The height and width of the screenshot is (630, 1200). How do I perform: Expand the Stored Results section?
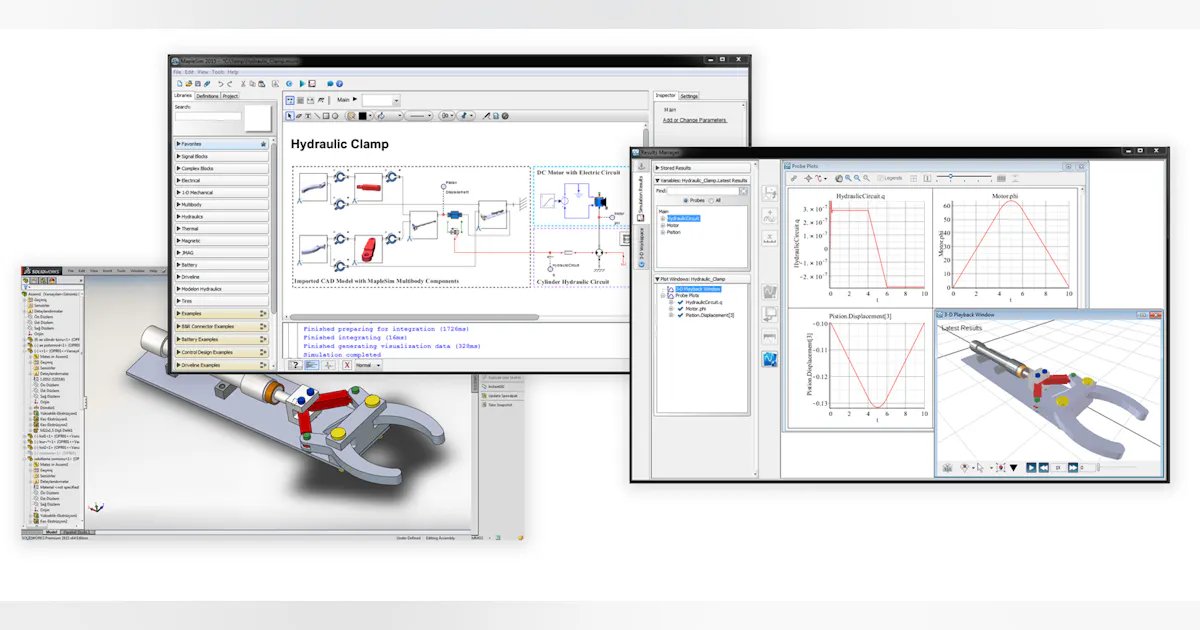tap(702, 168)
